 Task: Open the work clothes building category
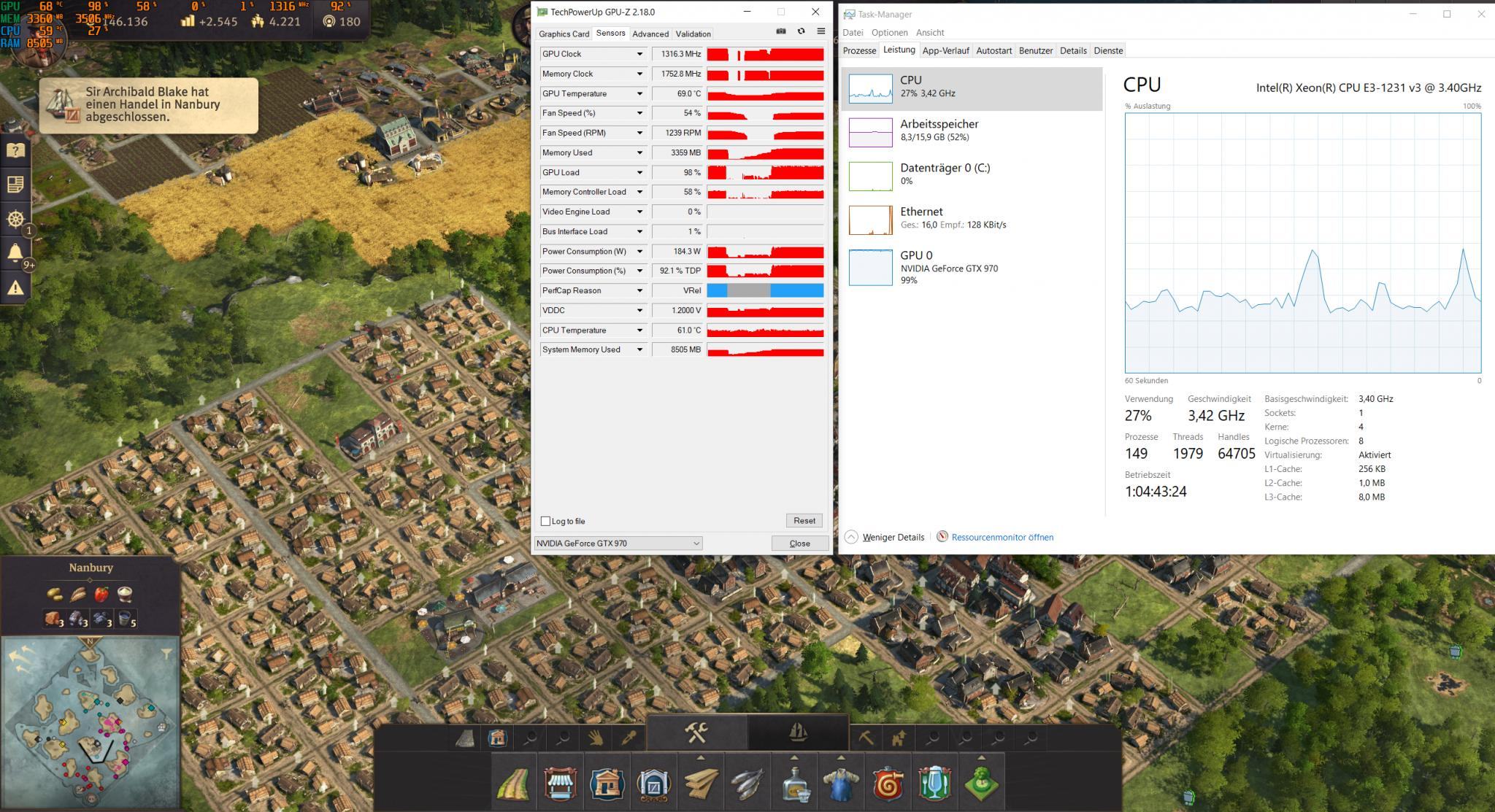point(841,785)
